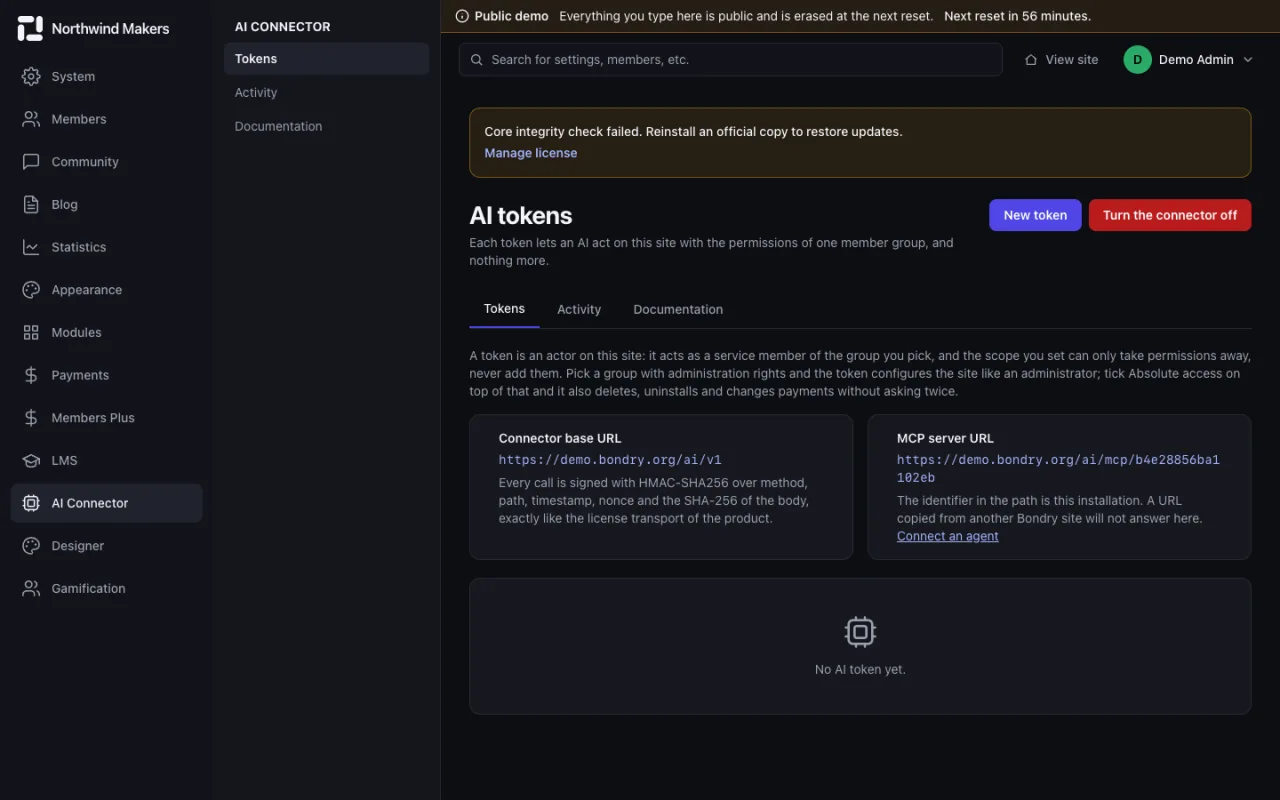The height and width of the screenshot is (800, 1280).
Task: Click the MCP server URL card title
Action: (945, 438)
